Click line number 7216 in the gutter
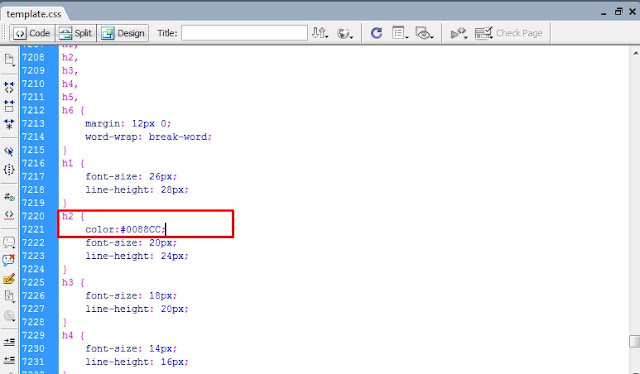640x374 pixels. 33,163
